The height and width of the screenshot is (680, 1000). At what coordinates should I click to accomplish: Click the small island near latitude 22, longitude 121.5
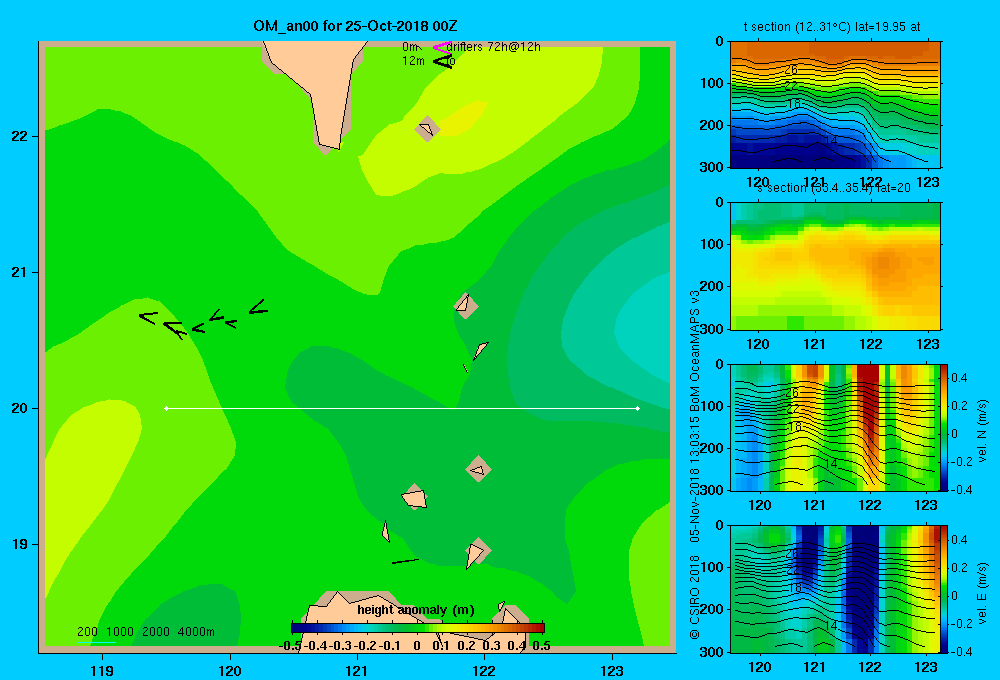pyautogui.click(x=427, y=129)
